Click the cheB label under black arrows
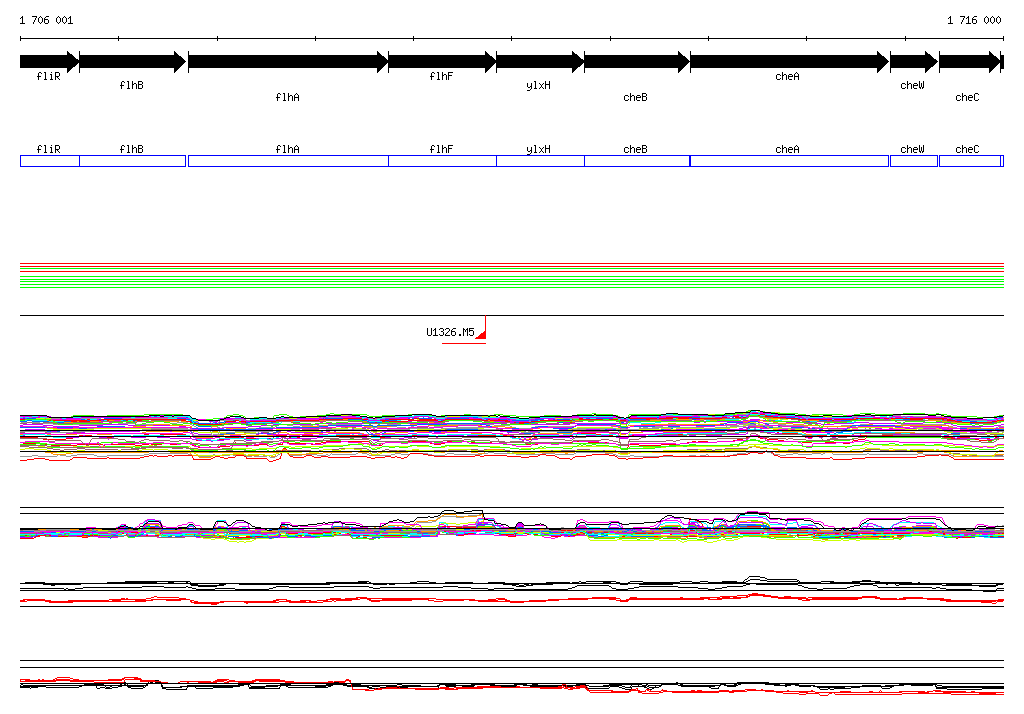This screenshot has width=1024, height=714. [x=635, y=97]
